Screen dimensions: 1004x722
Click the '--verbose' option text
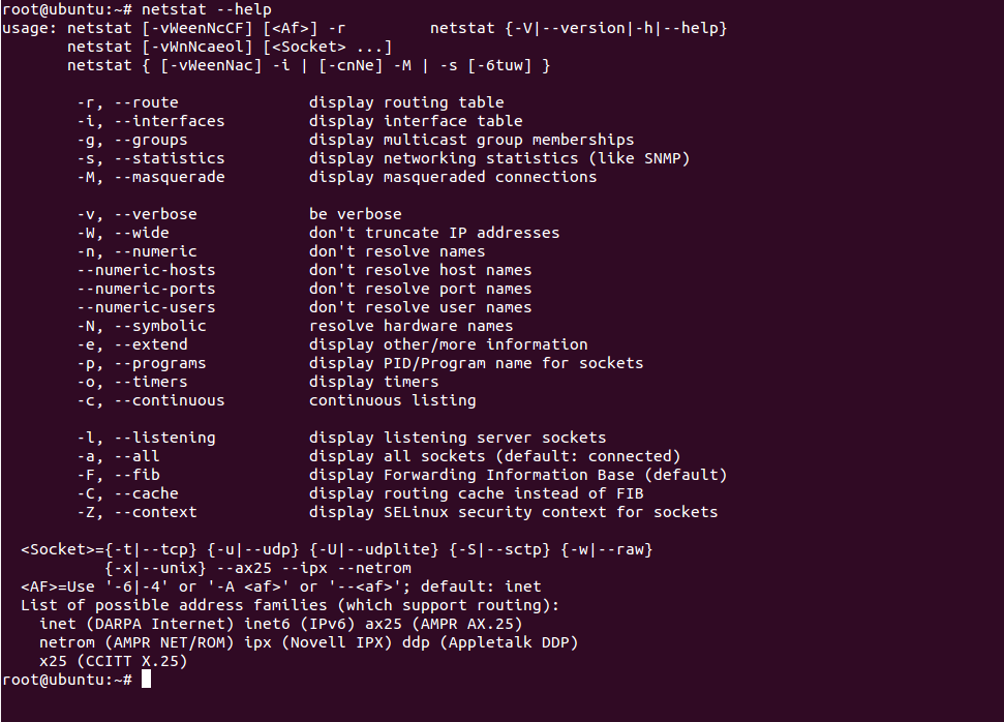click(156, 214)
